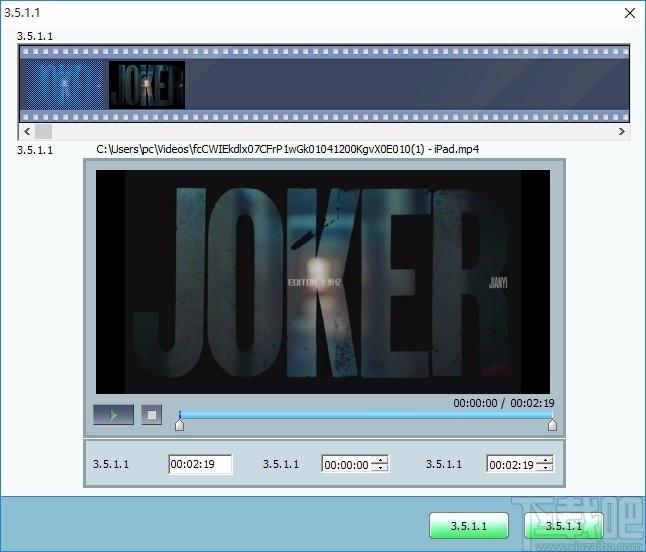Click the filmstrip scroll left arrow
646x552 pixels.
(27, 131)
